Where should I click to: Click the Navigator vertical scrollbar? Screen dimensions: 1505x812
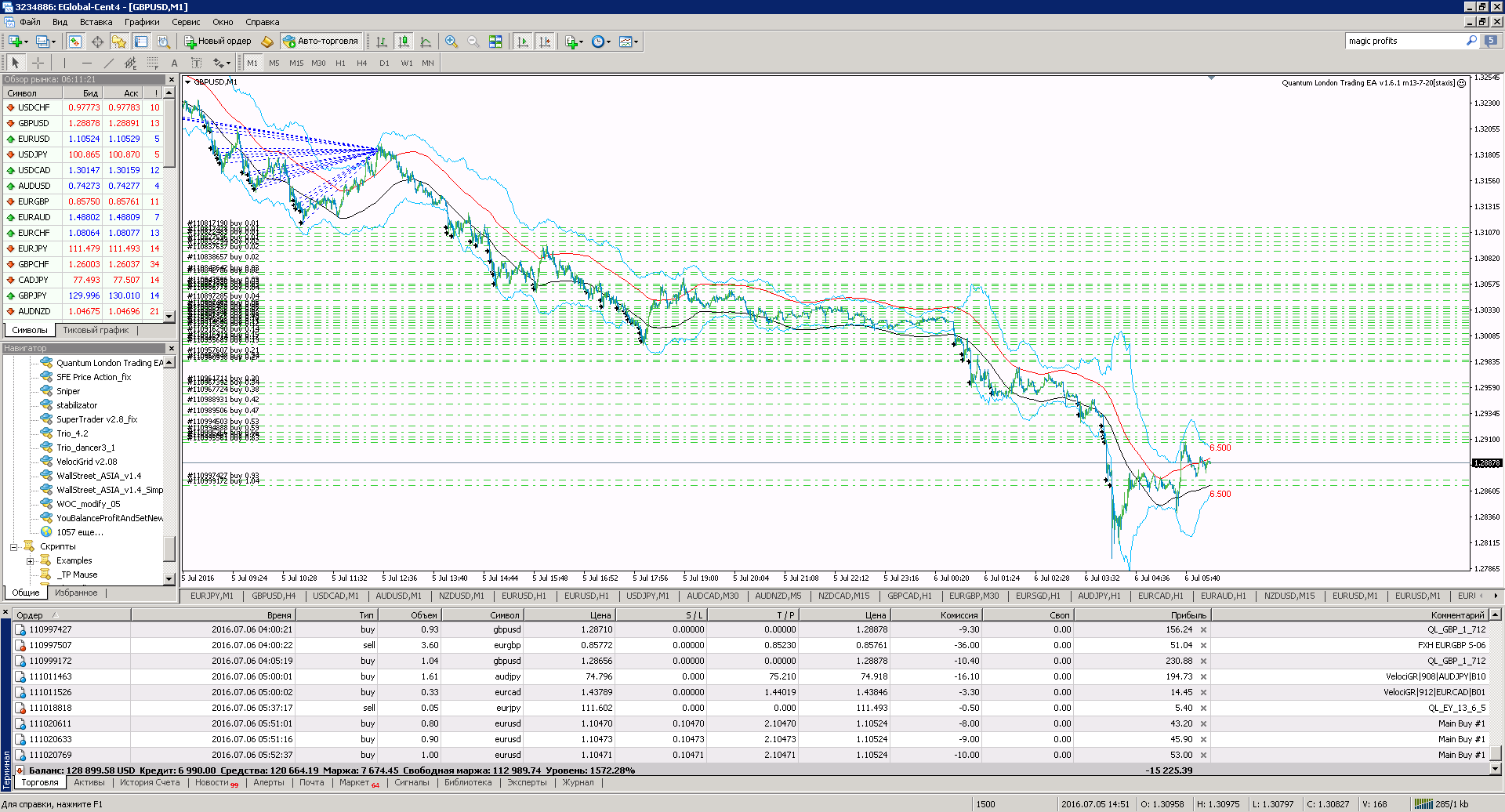(x=169, y=470)
